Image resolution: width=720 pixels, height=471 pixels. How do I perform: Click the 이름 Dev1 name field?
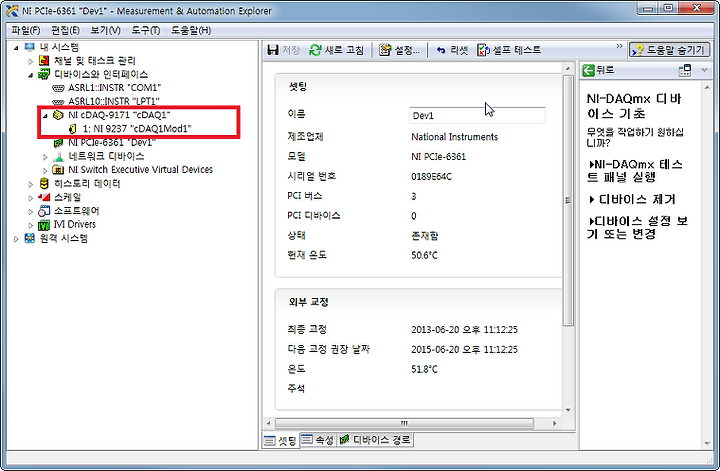click(477, 116)
